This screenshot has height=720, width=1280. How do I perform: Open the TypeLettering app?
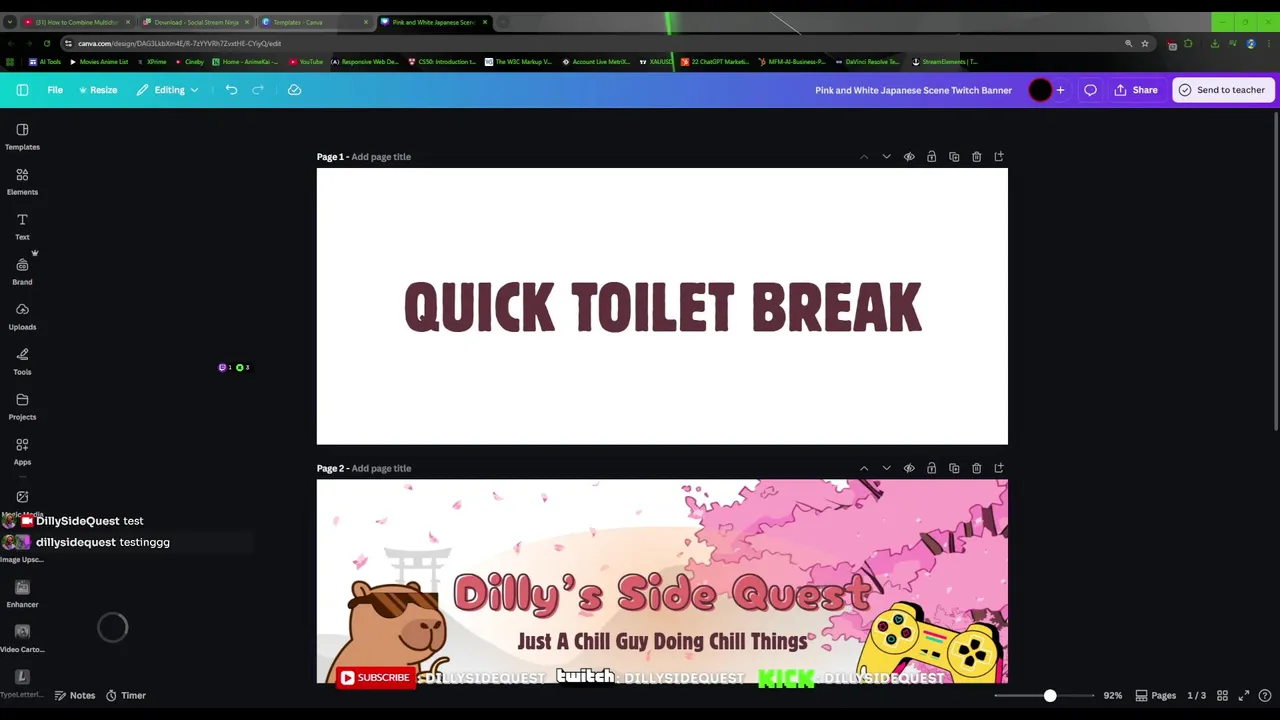pyautogui.click(x=22, y=683)
